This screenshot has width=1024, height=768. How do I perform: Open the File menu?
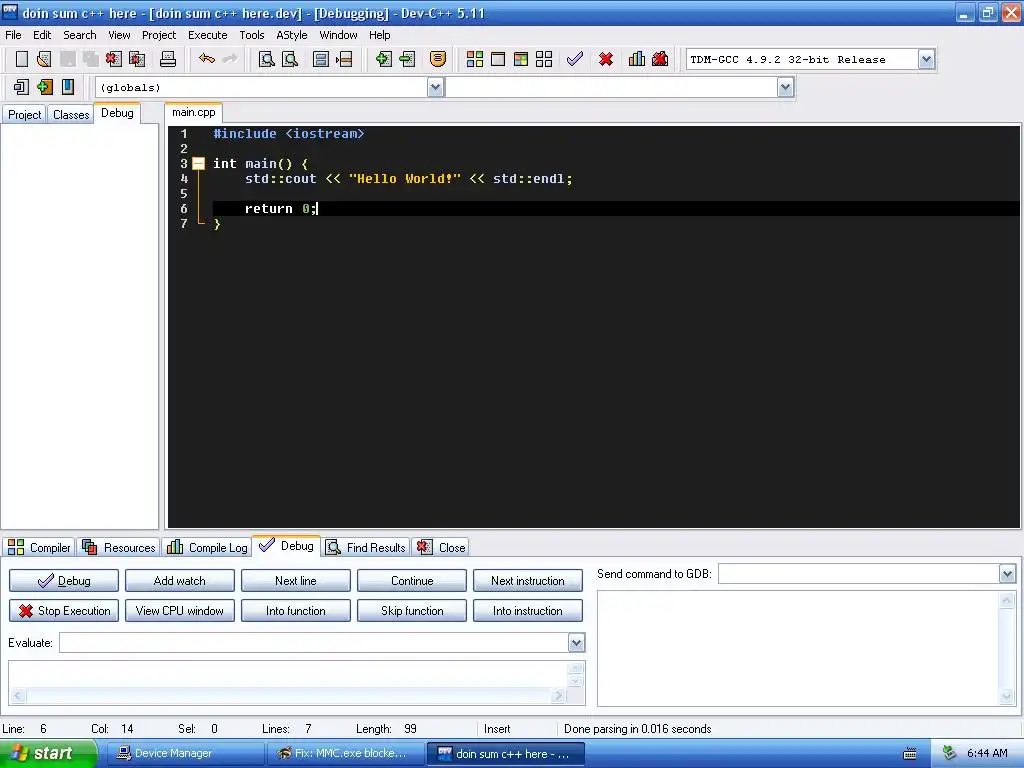click(x=13, y=35)
